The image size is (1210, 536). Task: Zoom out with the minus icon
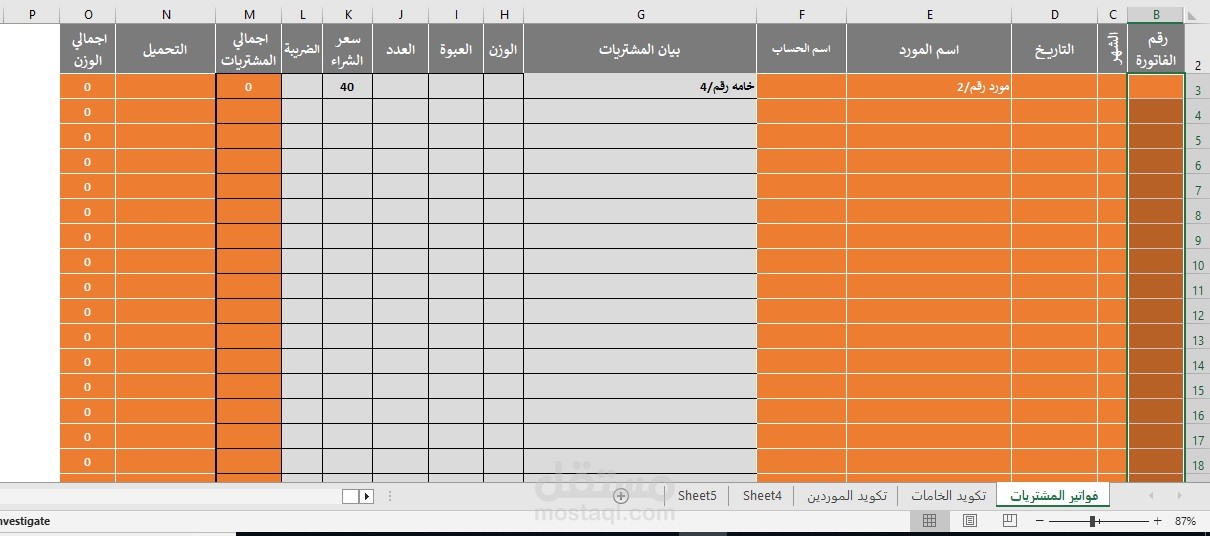[x=1038, y=521]
